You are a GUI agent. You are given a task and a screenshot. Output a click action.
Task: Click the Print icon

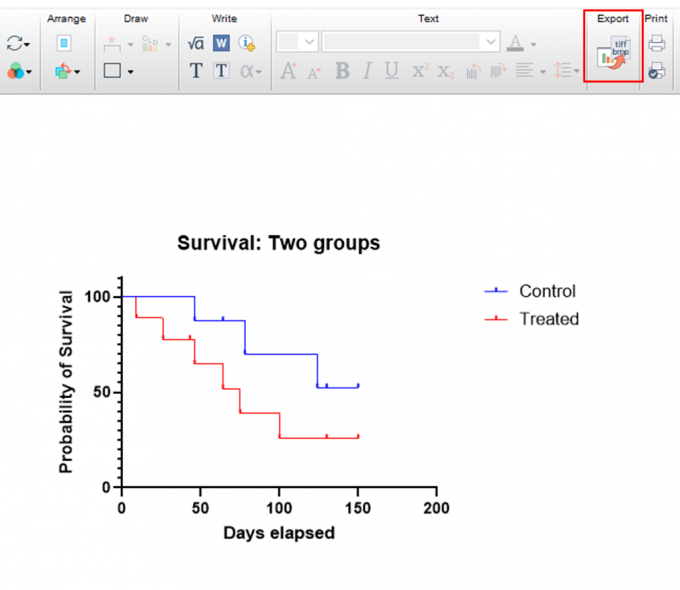pyautogui.click(x=657, y=43)
